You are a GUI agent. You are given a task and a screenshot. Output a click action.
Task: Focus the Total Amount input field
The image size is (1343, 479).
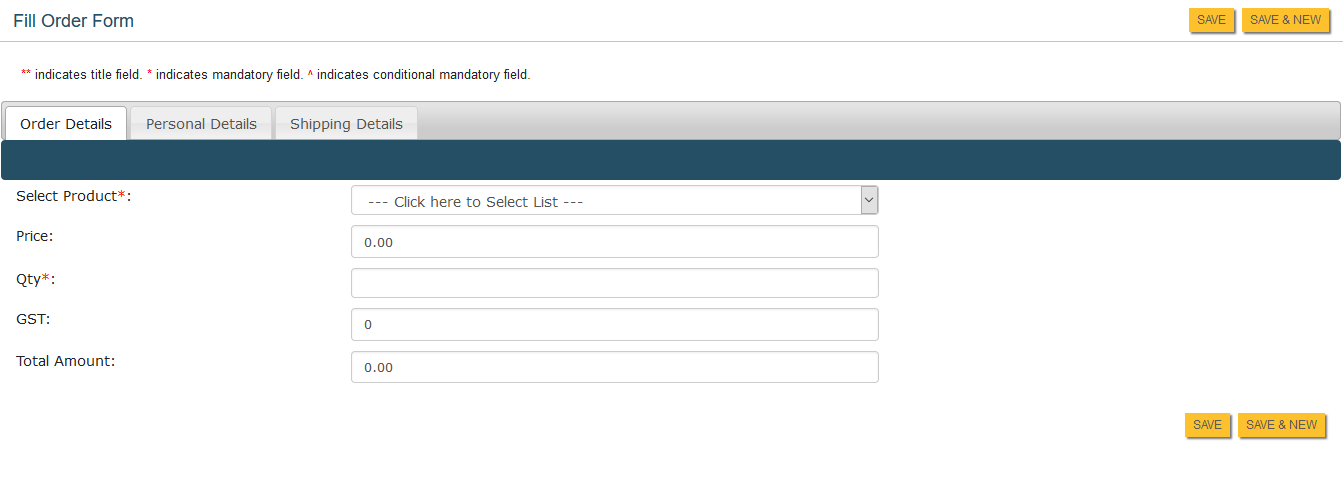[614, 367]
